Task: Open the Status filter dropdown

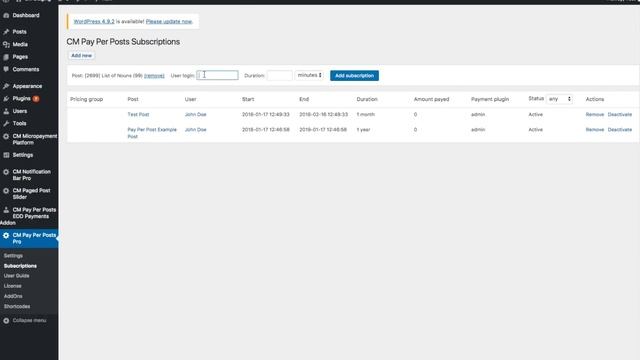Action: pyautogui.click(x=560, y=99)
